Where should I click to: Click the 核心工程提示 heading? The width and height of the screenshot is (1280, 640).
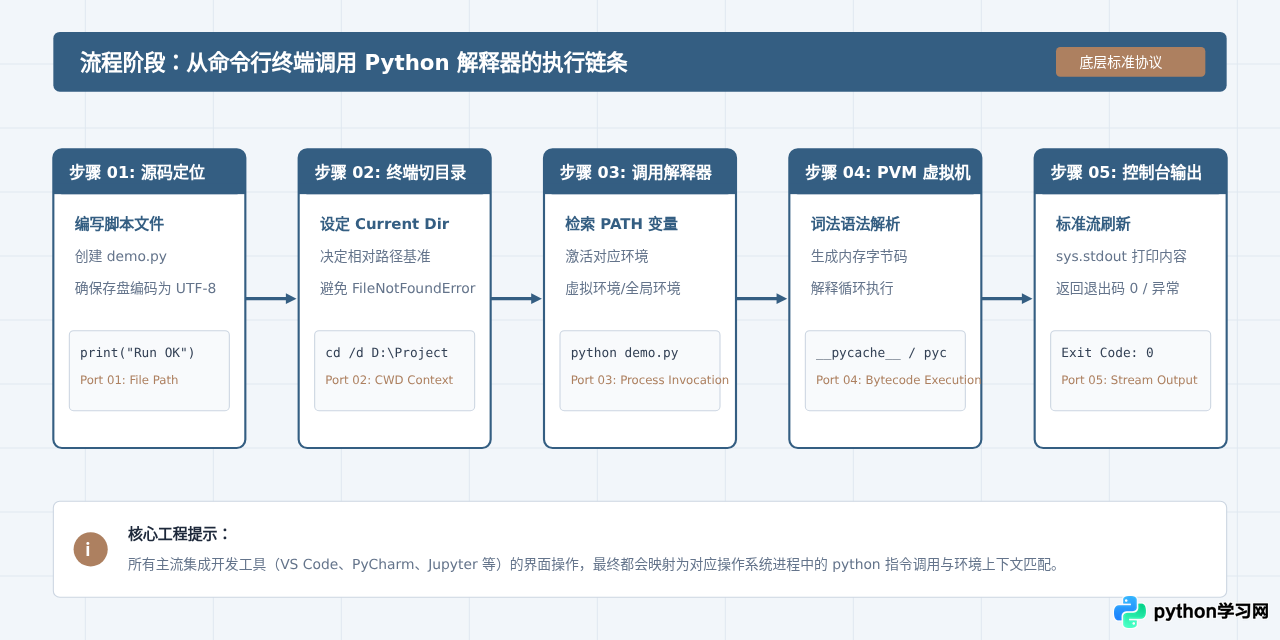pos(179,534)
